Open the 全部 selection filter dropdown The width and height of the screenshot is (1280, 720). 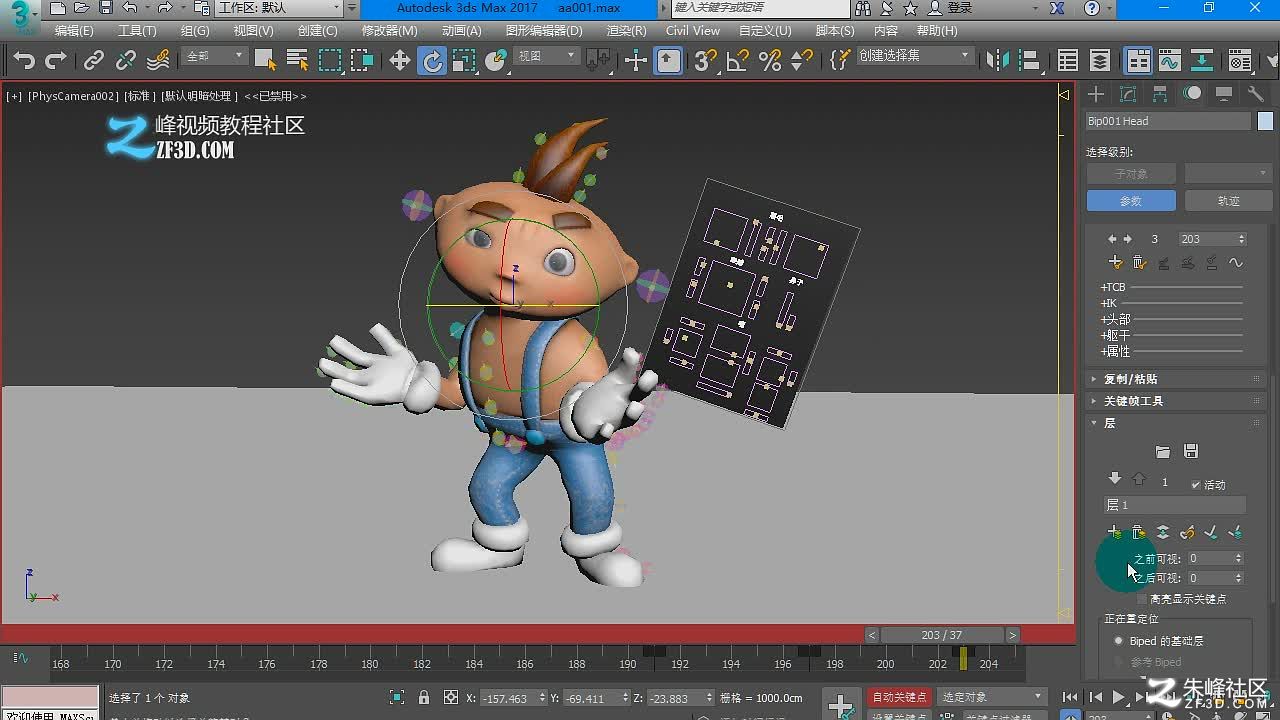point(214,57)
